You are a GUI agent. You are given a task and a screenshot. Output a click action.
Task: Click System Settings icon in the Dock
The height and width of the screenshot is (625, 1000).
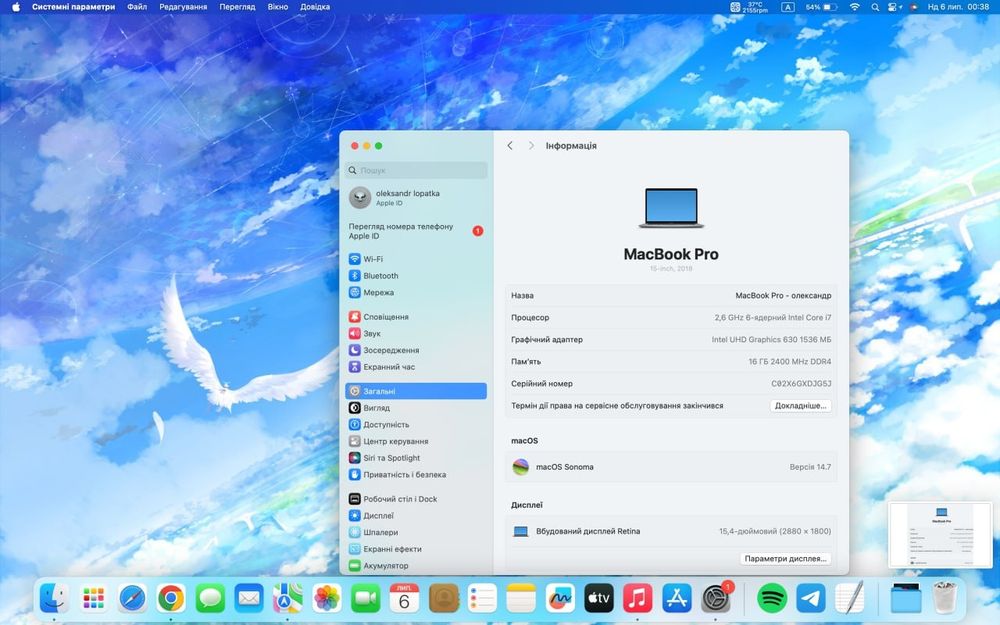pyautogui.click(x=716, y=599)
